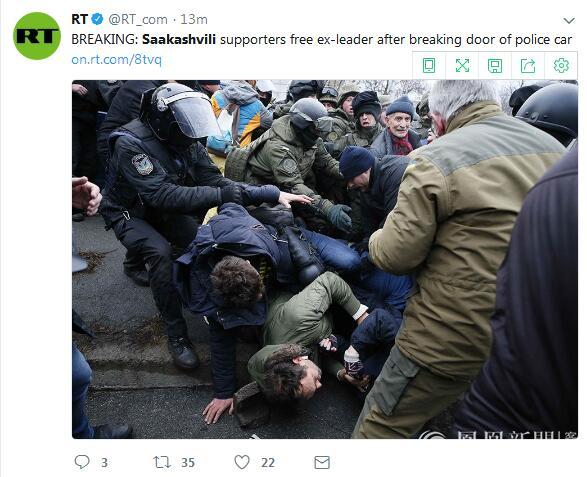Share the image via the arrow icon
Viewport: 587px width, 477px height.
(x=528, y=66)
